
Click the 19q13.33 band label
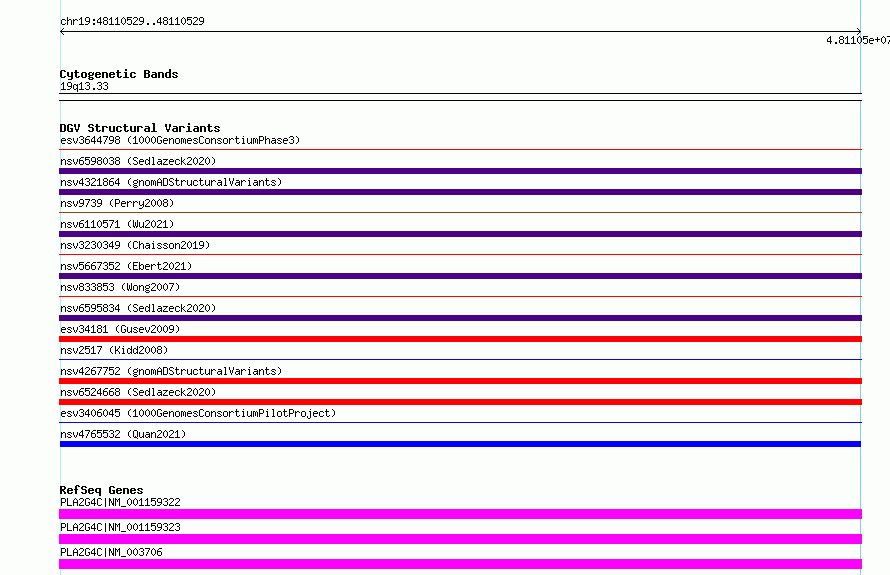(x=84, y=86)
